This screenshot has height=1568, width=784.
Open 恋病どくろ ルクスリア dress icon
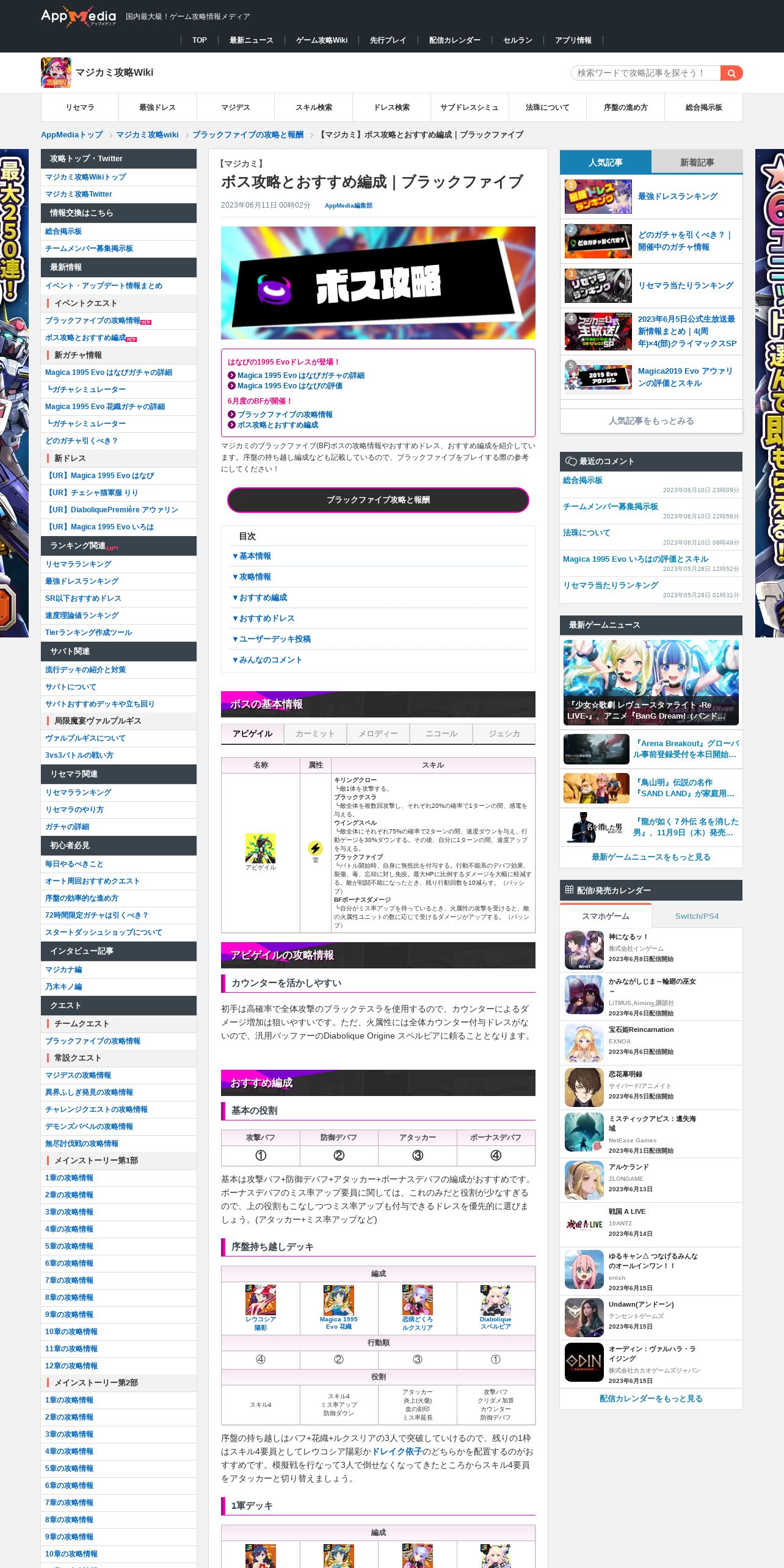(418, 1299)
